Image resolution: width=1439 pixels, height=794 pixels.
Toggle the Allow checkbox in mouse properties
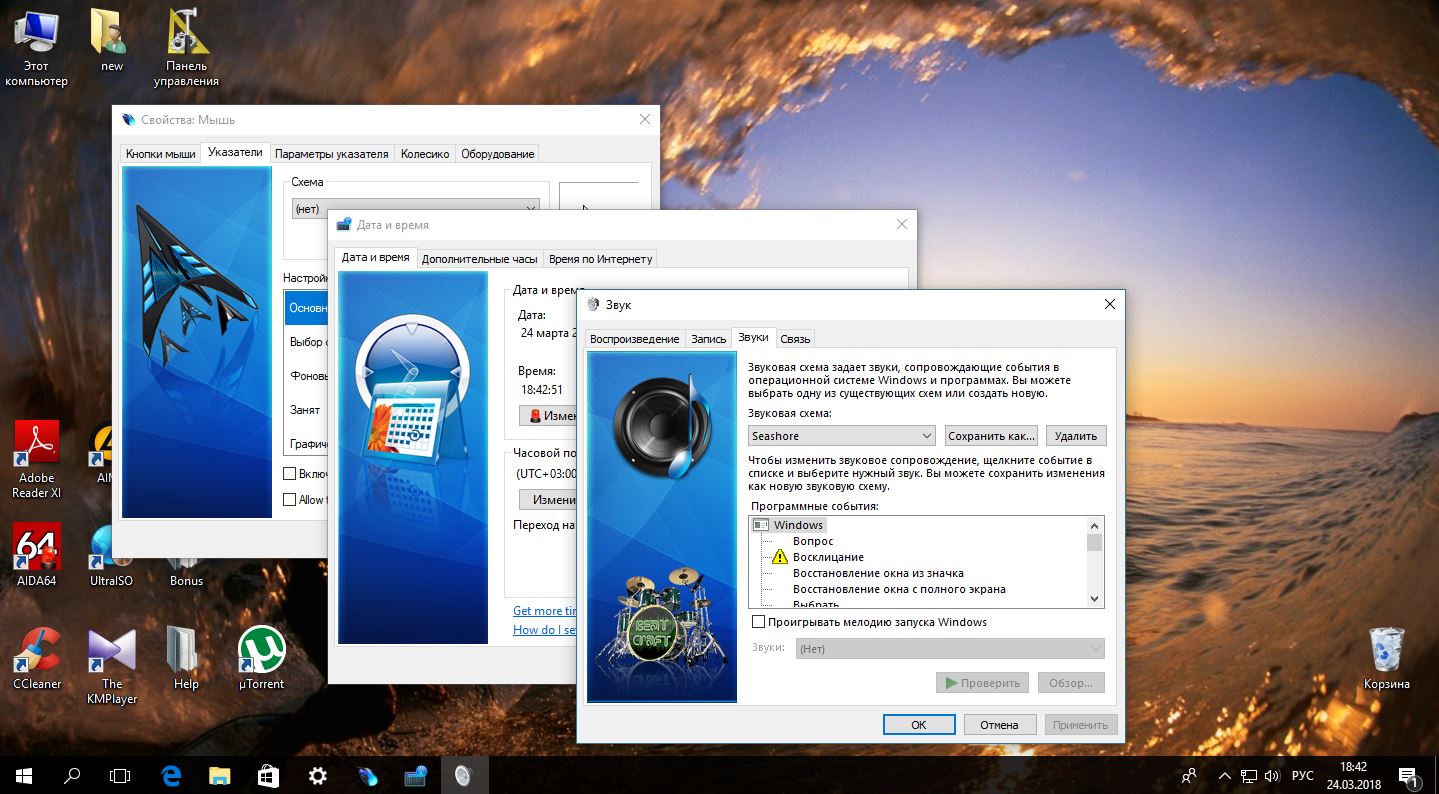(290, 499)
